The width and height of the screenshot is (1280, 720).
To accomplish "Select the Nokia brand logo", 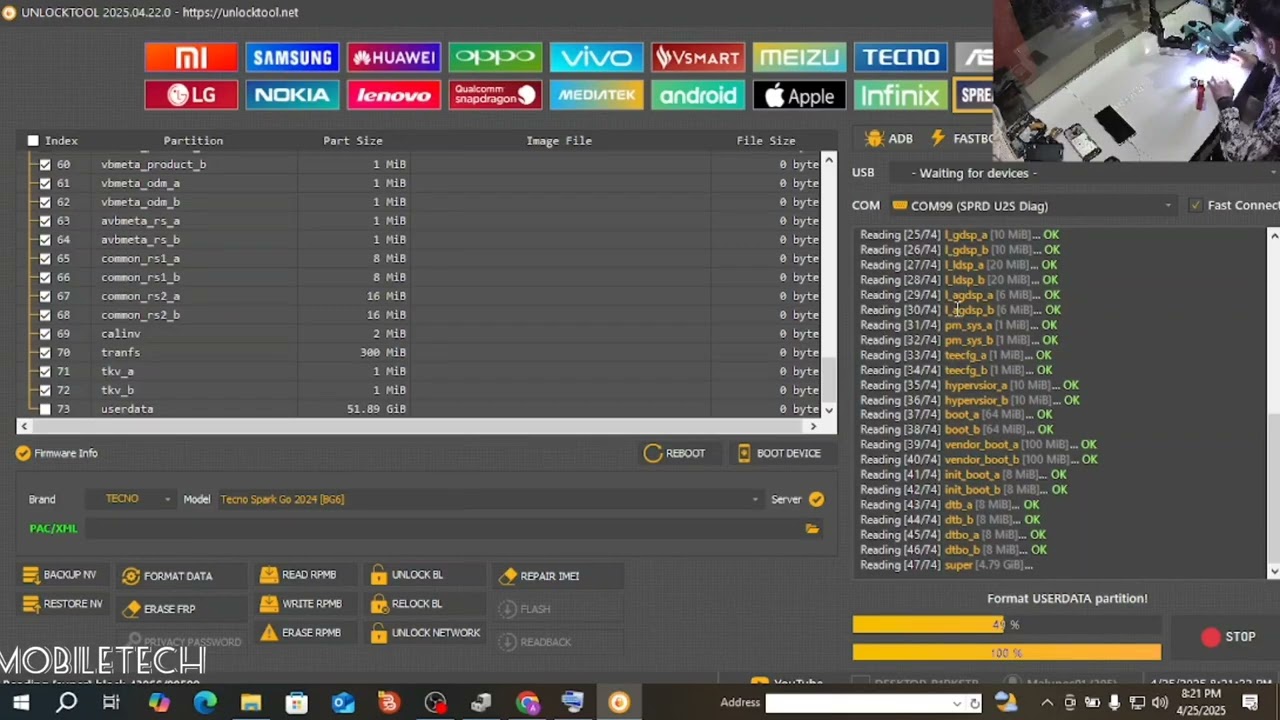I will tap(292, 95).
